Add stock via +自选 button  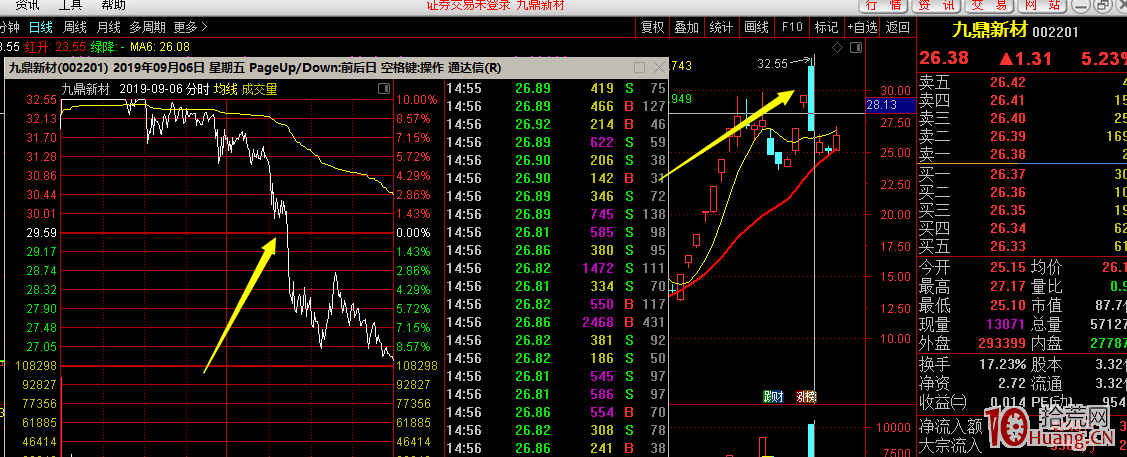862,27
